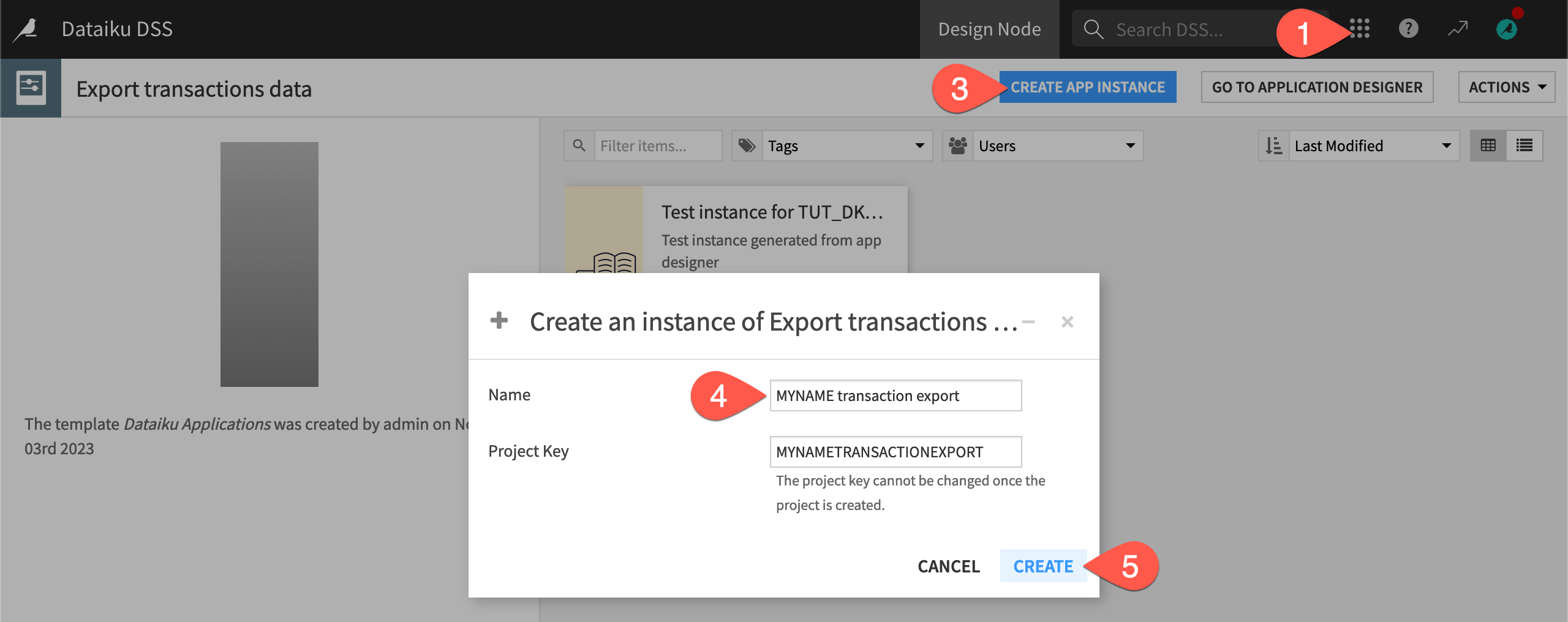Switch to list view

coord(1525,145)
